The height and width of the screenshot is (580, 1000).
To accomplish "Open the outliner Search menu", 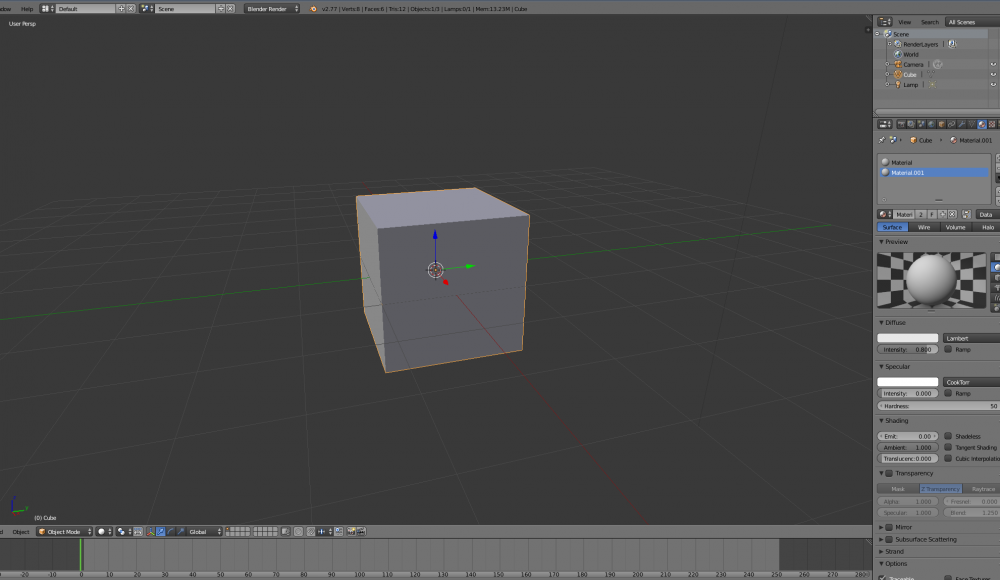I will point(929,22).
